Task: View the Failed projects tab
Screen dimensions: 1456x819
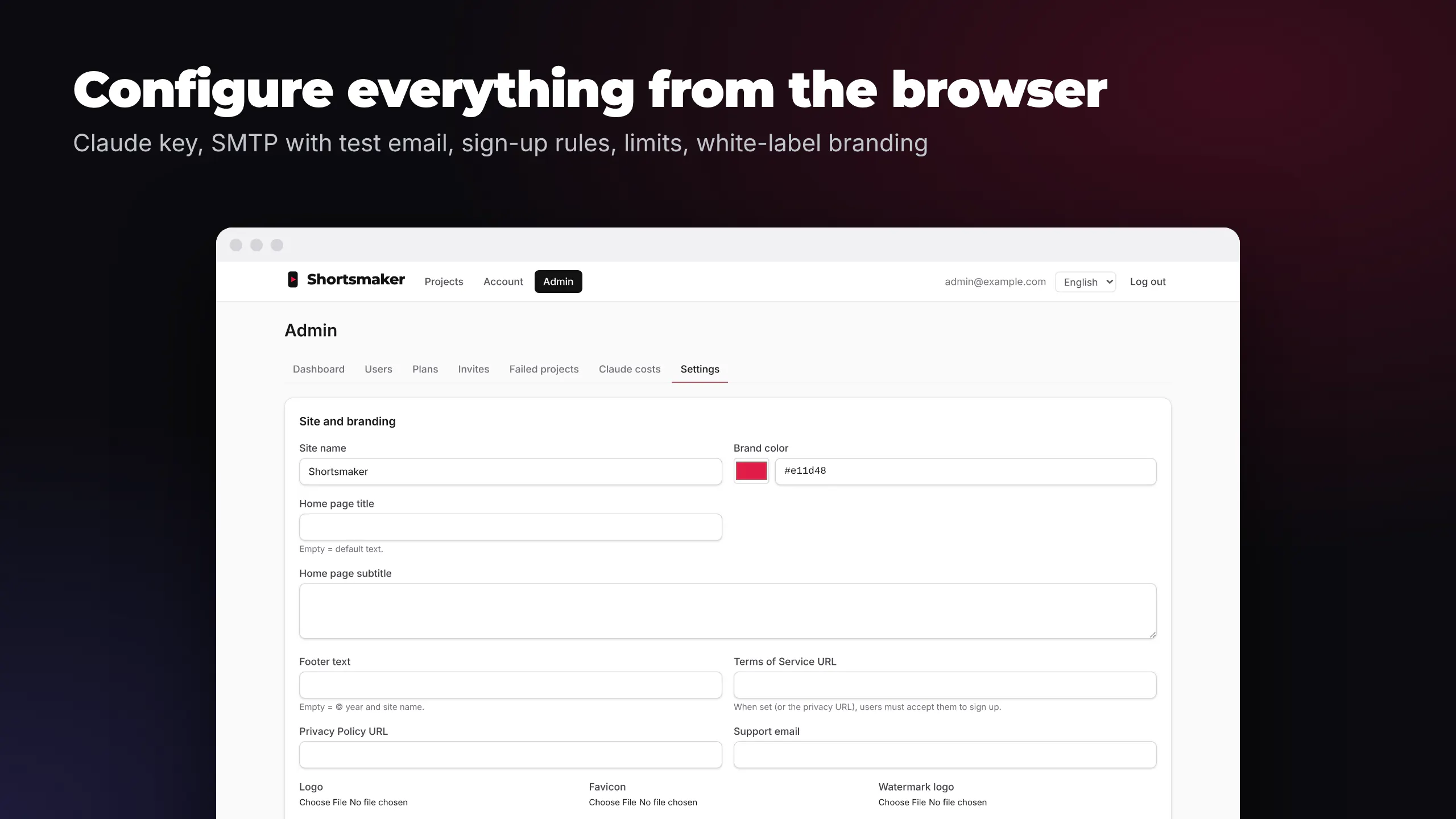Action: (544, 369)
